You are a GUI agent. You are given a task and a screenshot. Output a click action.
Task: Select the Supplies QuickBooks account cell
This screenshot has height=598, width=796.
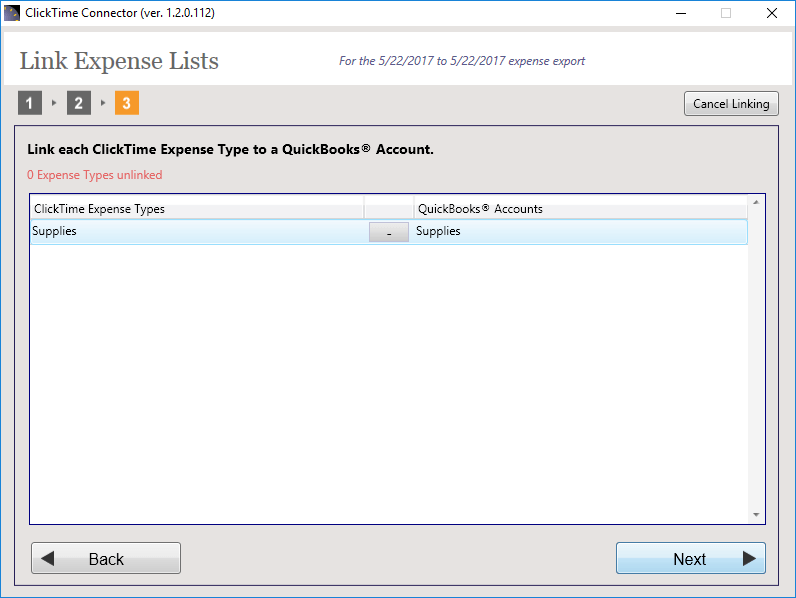tap(580, 231)
